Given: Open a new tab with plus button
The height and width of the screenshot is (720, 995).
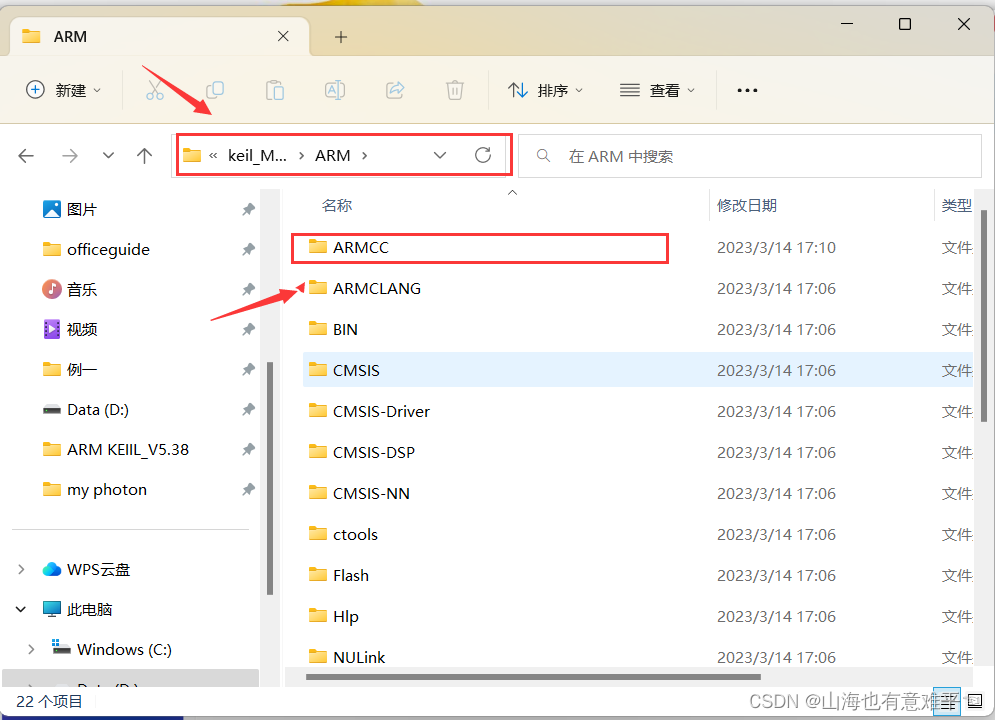Looking at the screenshot, I should pos(341,37).
